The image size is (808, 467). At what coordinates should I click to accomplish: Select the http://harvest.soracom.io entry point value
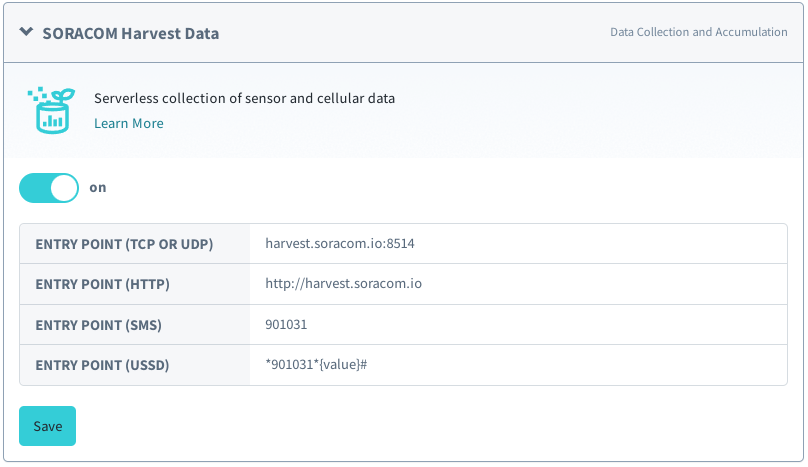pyautogui.click(x=343, y=284)
